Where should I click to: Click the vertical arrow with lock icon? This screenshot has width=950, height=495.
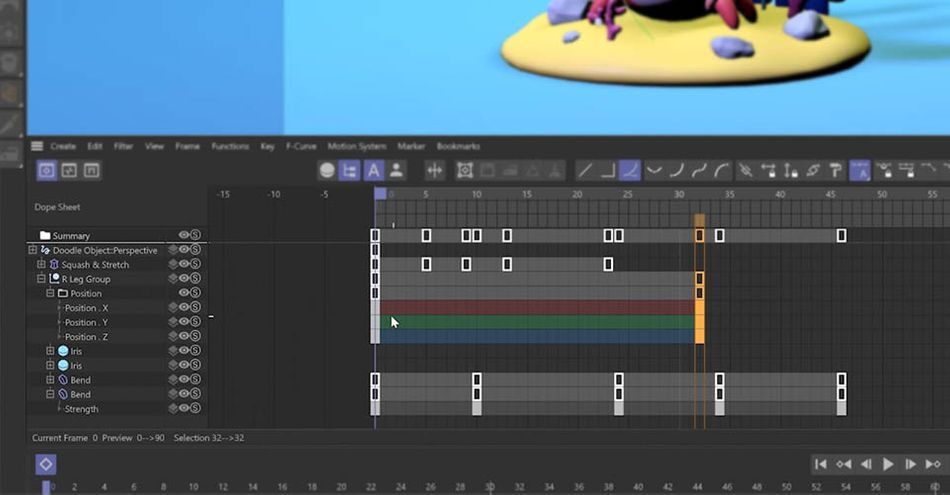[x=791, y=171]
